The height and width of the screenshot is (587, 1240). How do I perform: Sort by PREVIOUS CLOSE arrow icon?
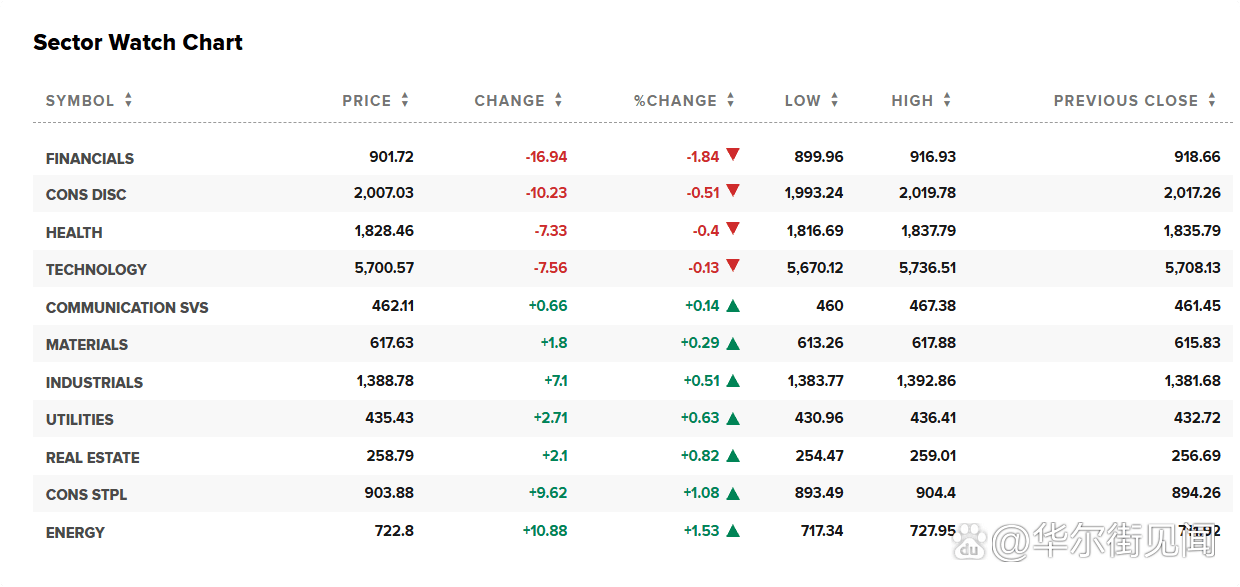coord(1211,101)
